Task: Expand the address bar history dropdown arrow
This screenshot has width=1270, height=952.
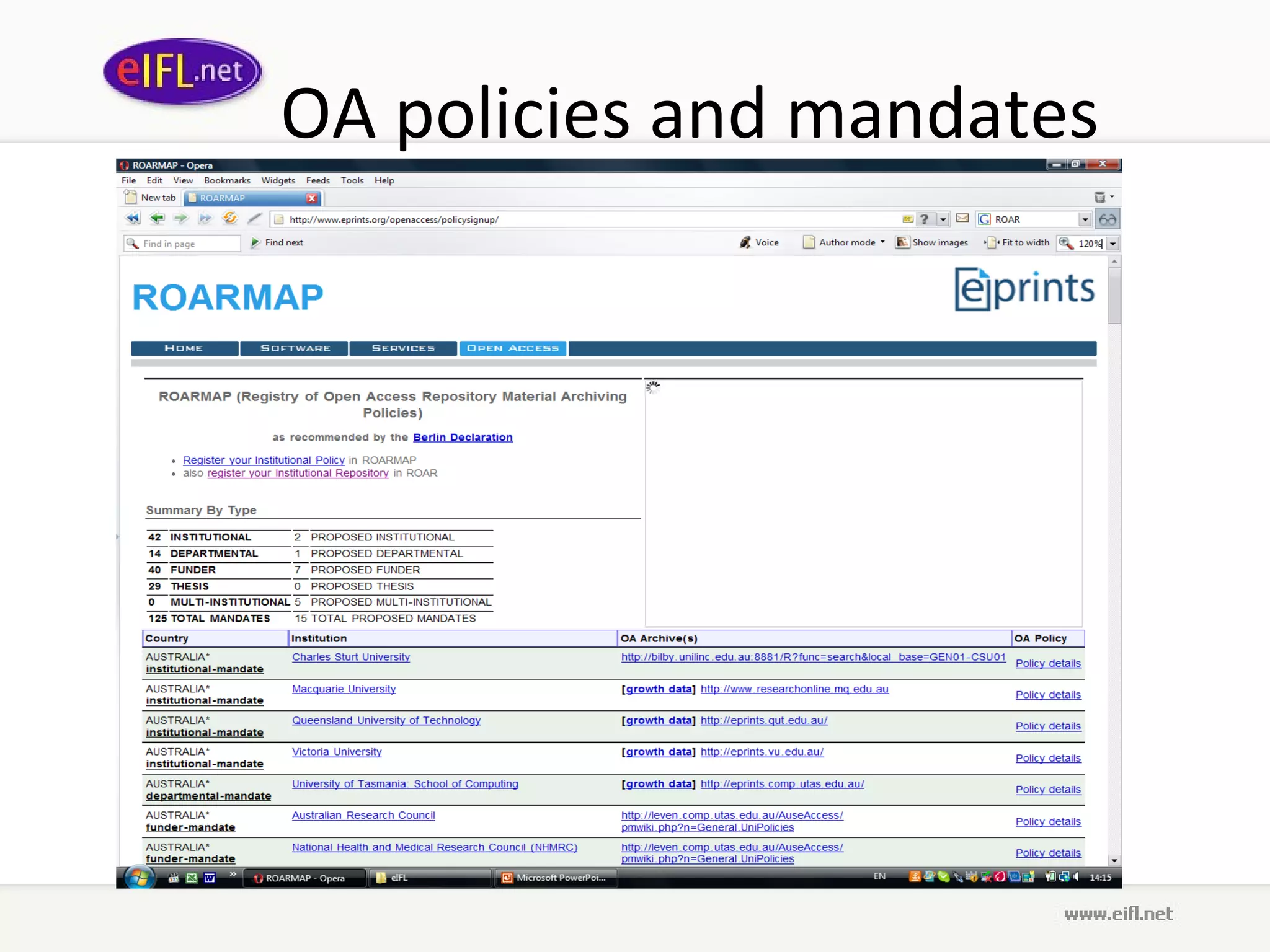Action: click(x=943, y=219)
